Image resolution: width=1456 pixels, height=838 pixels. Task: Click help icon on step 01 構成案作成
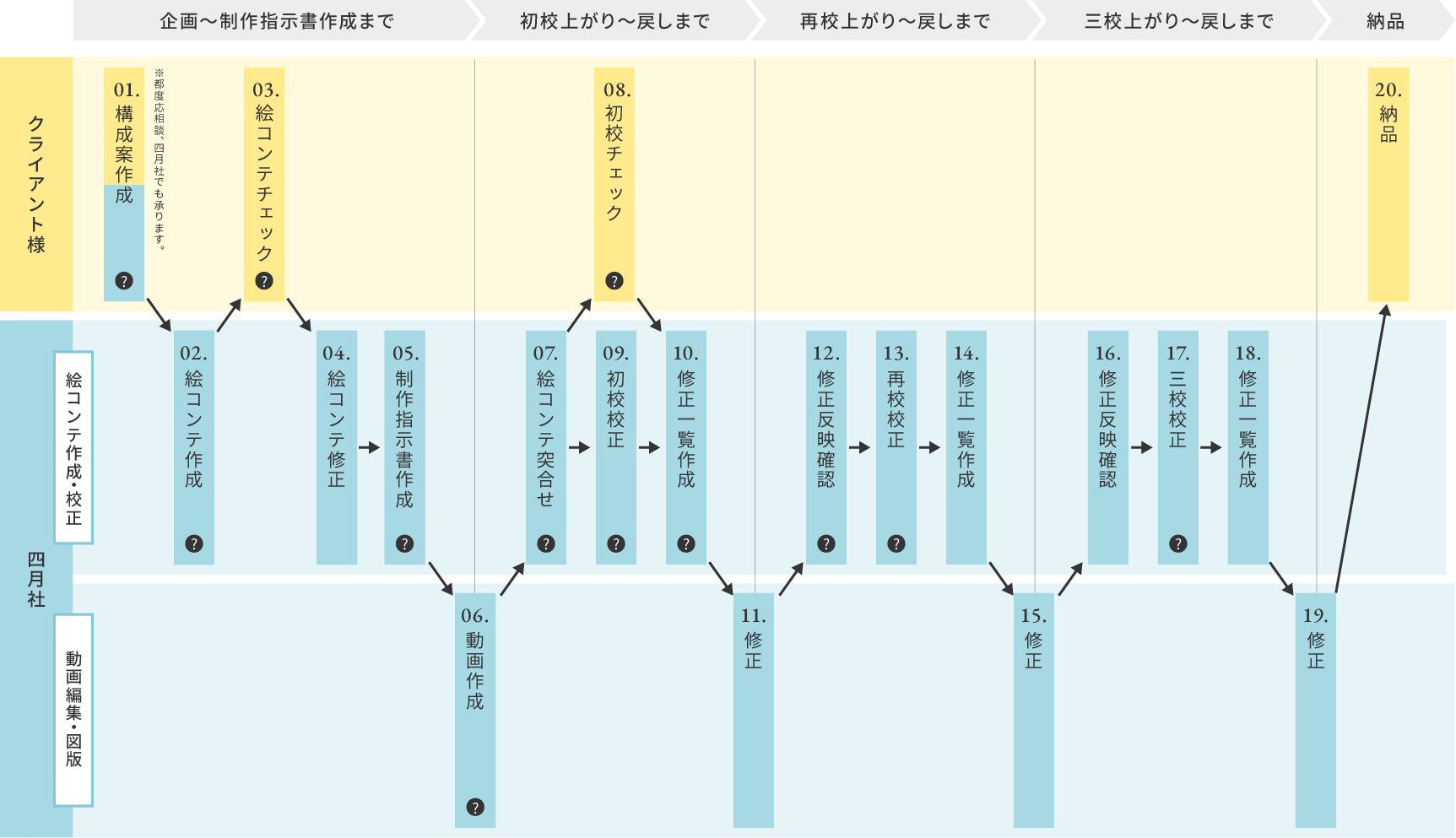point(124,281)
